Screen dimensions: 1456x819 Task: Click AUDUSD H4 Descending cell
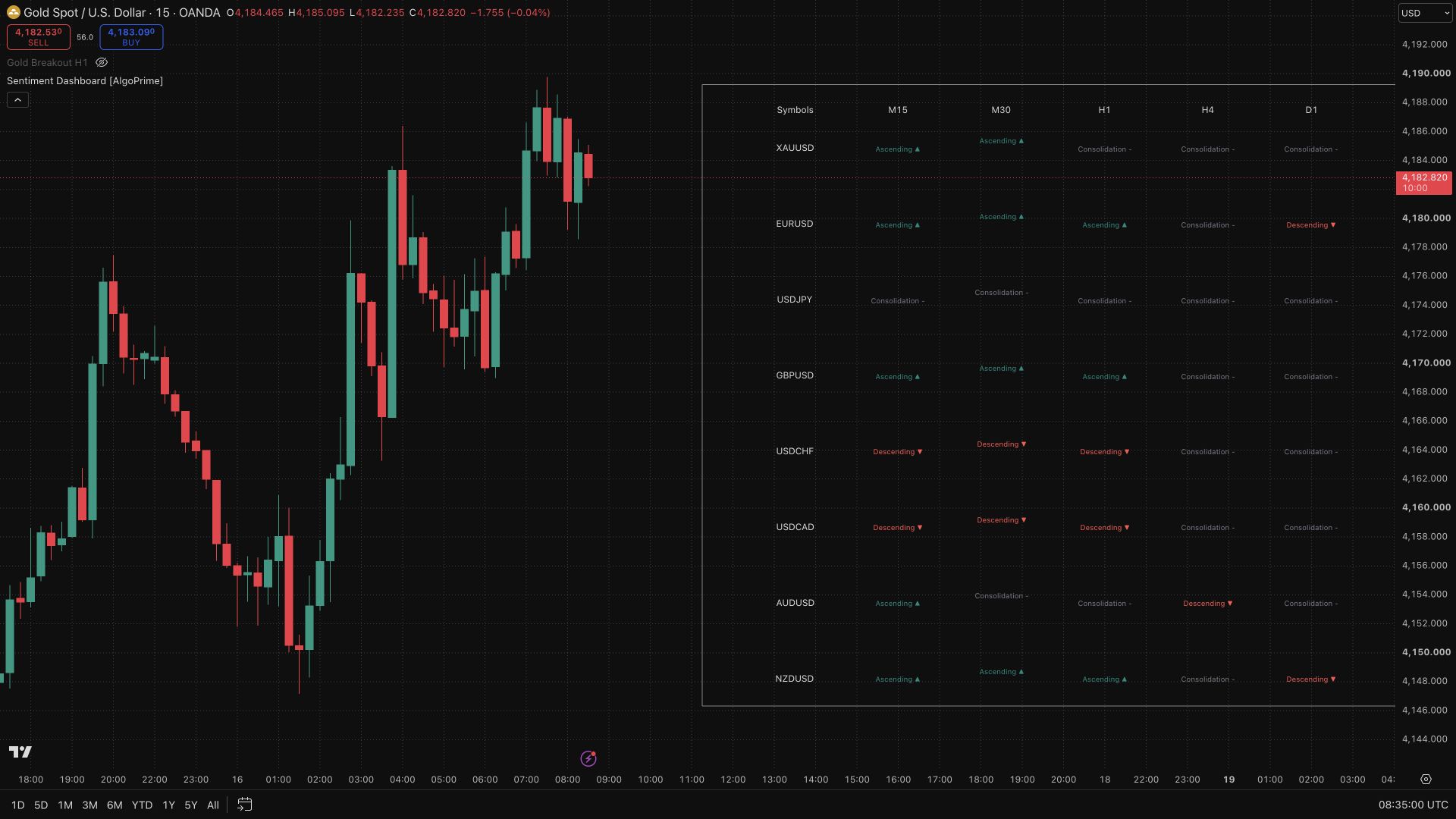[1207, 604]
